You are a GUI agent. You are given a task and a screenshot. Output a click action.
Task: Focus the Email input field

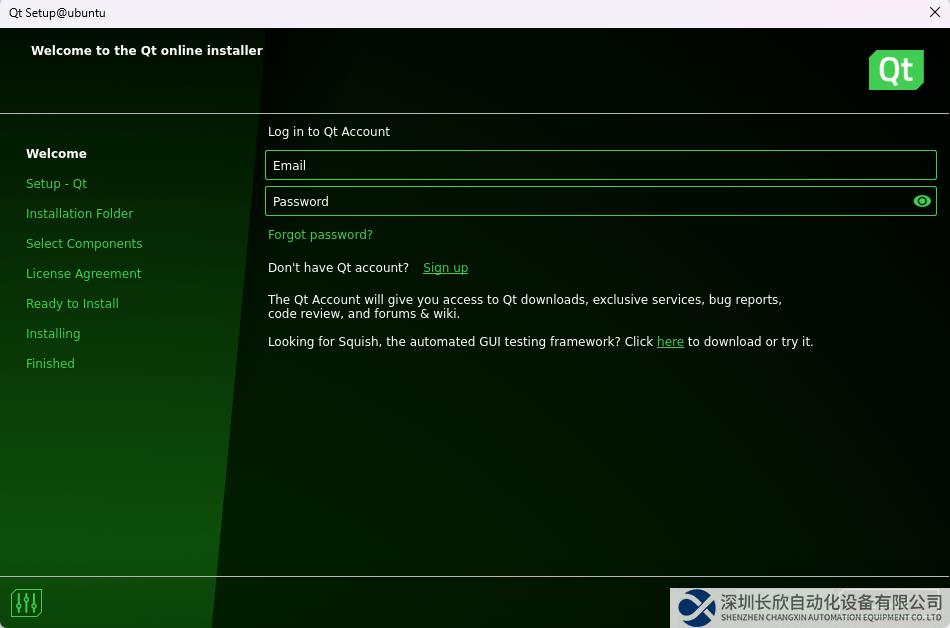point(600,165)
